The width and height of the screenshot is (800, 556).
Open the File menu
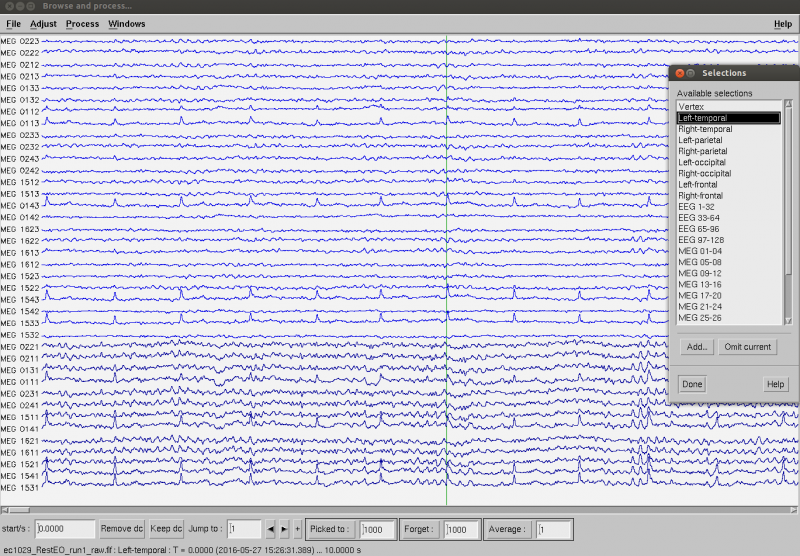13,23
